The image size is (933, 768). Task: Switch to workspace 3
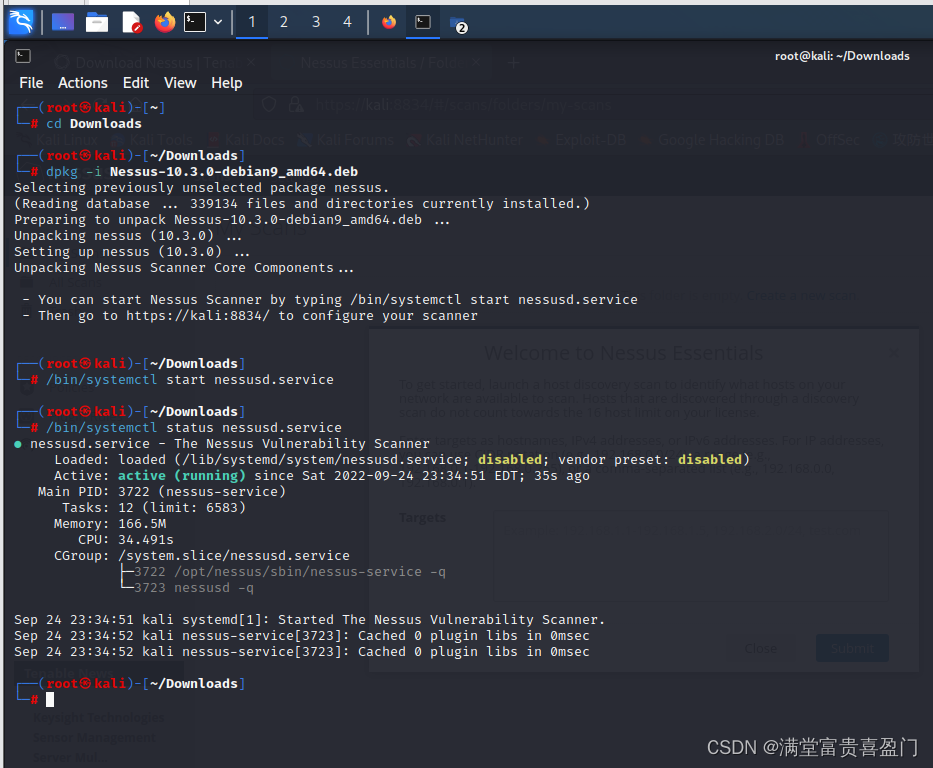(316, 23)
